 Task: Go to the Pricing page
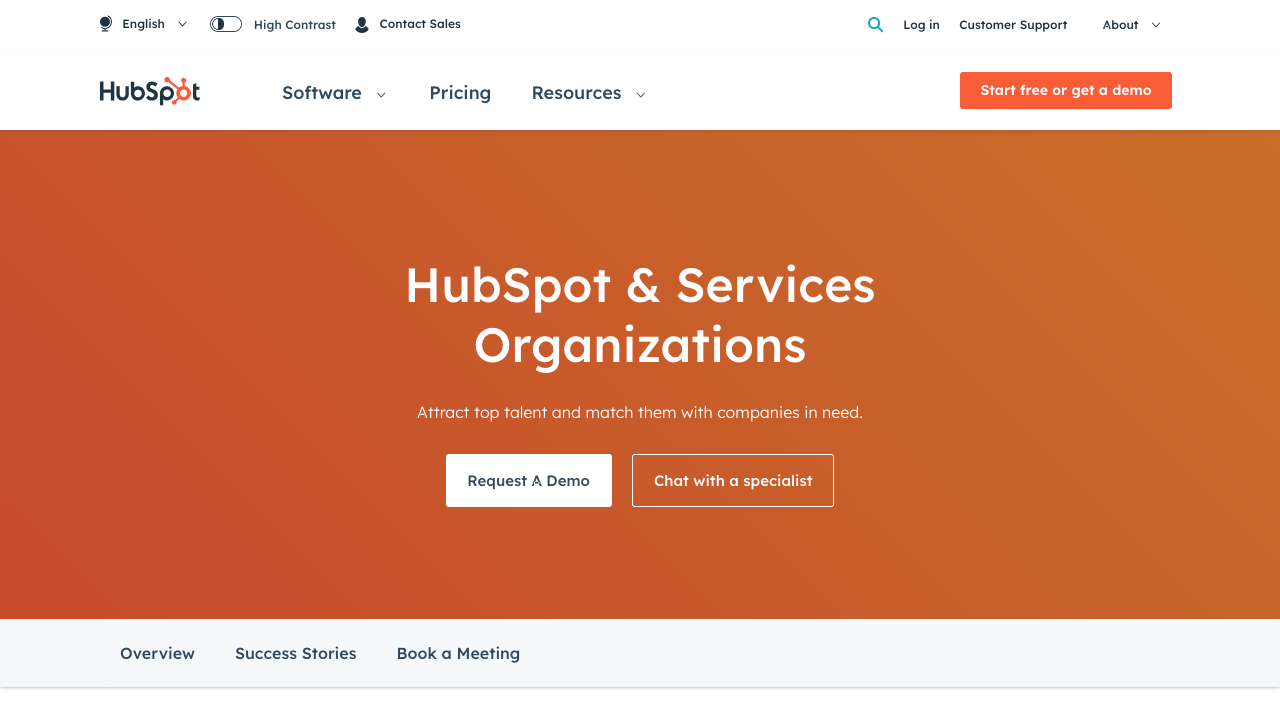(460, 93)
